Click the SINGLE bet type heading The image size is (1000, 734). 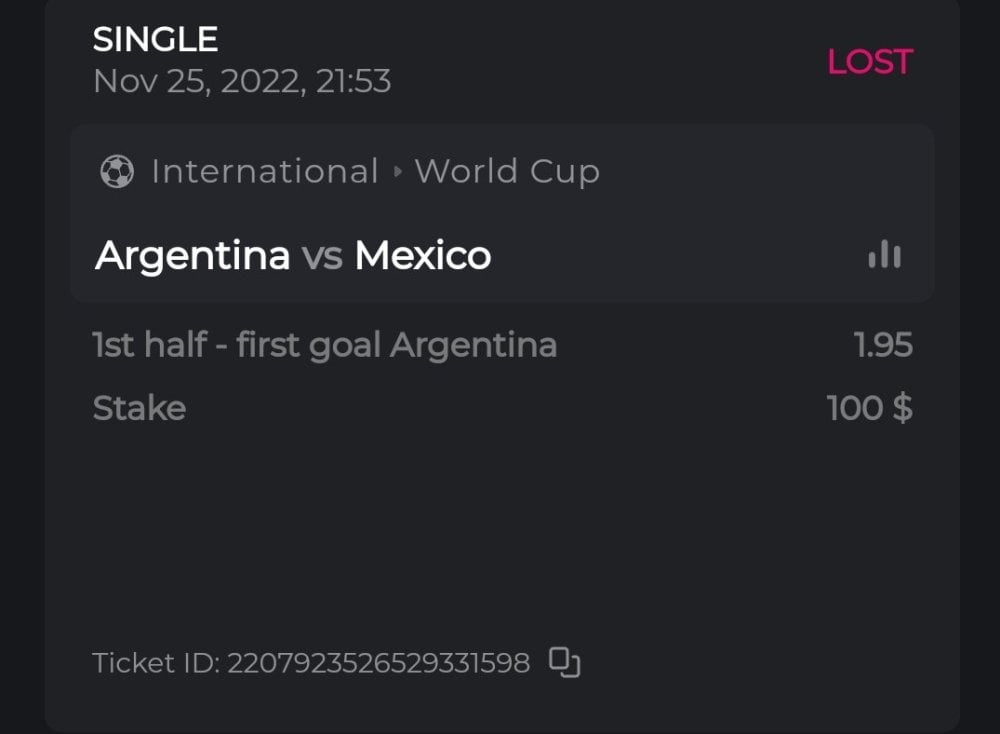click(155, 40)
